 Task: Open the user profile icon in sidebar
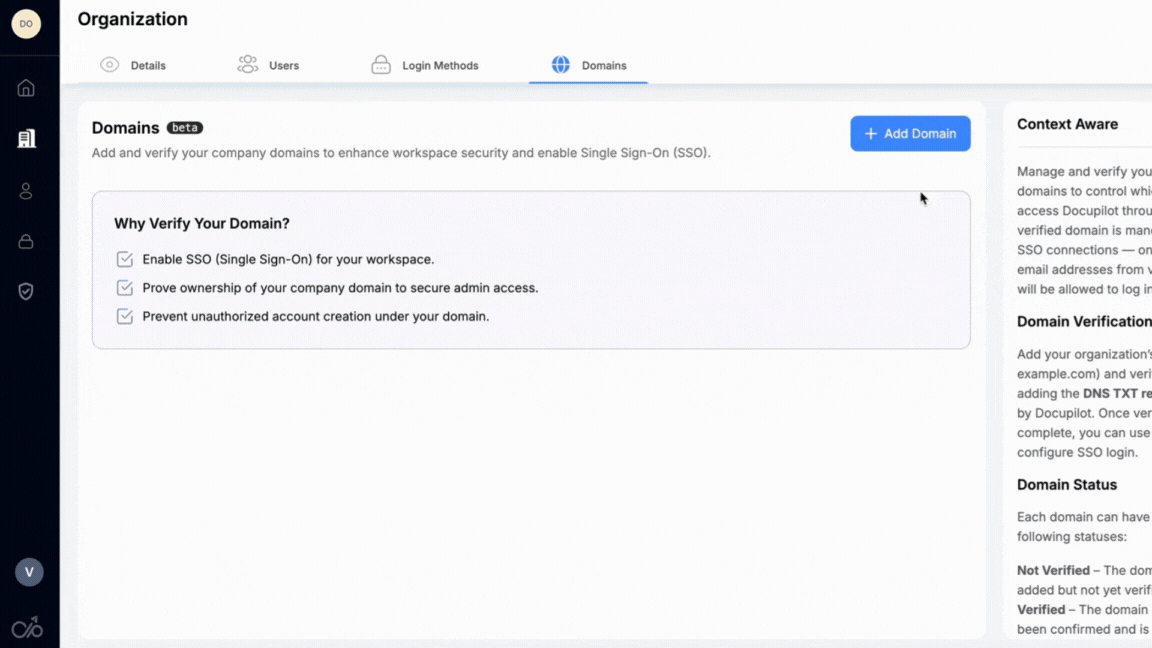pos(26,191)
